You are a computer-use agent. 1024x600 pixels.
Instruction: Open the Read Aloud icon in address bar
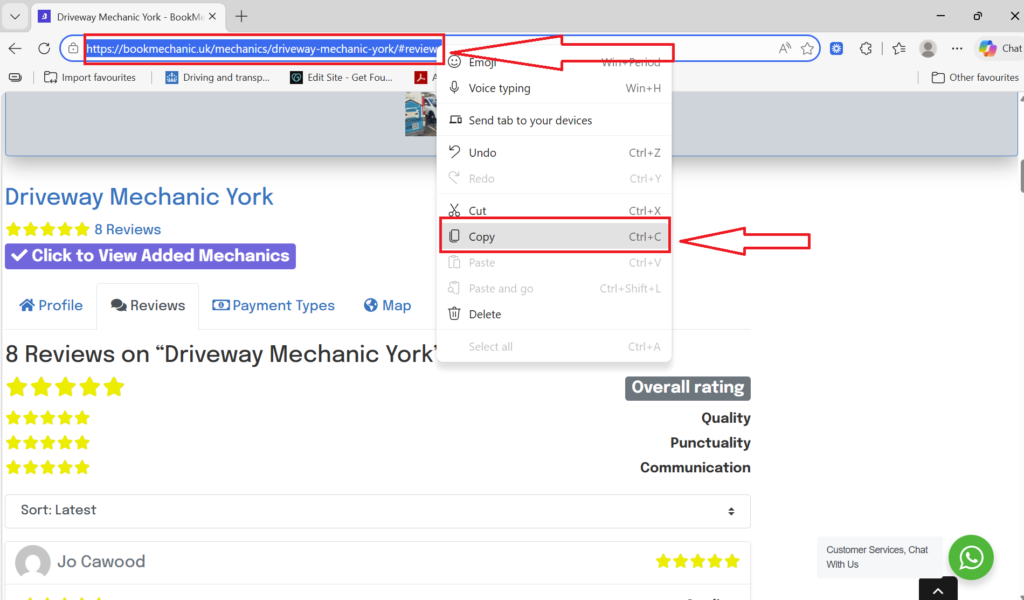click(785, 48)
